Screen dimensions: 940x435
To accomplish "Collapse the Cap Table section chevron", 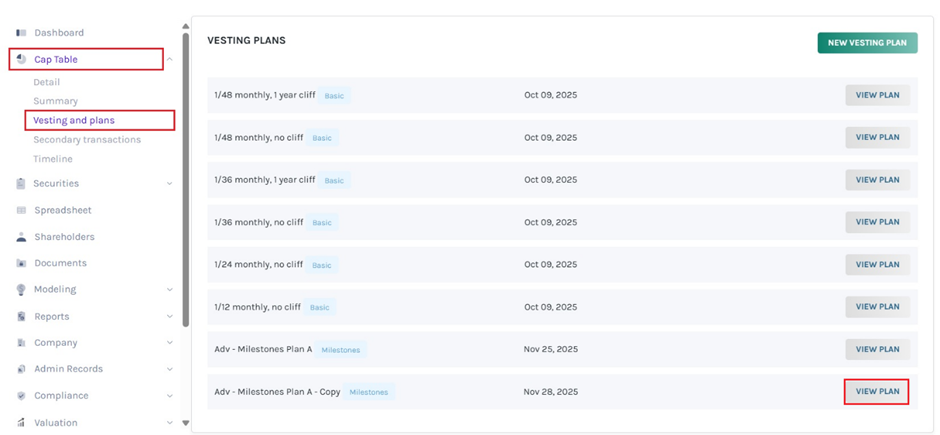I will tap(170, 59).
